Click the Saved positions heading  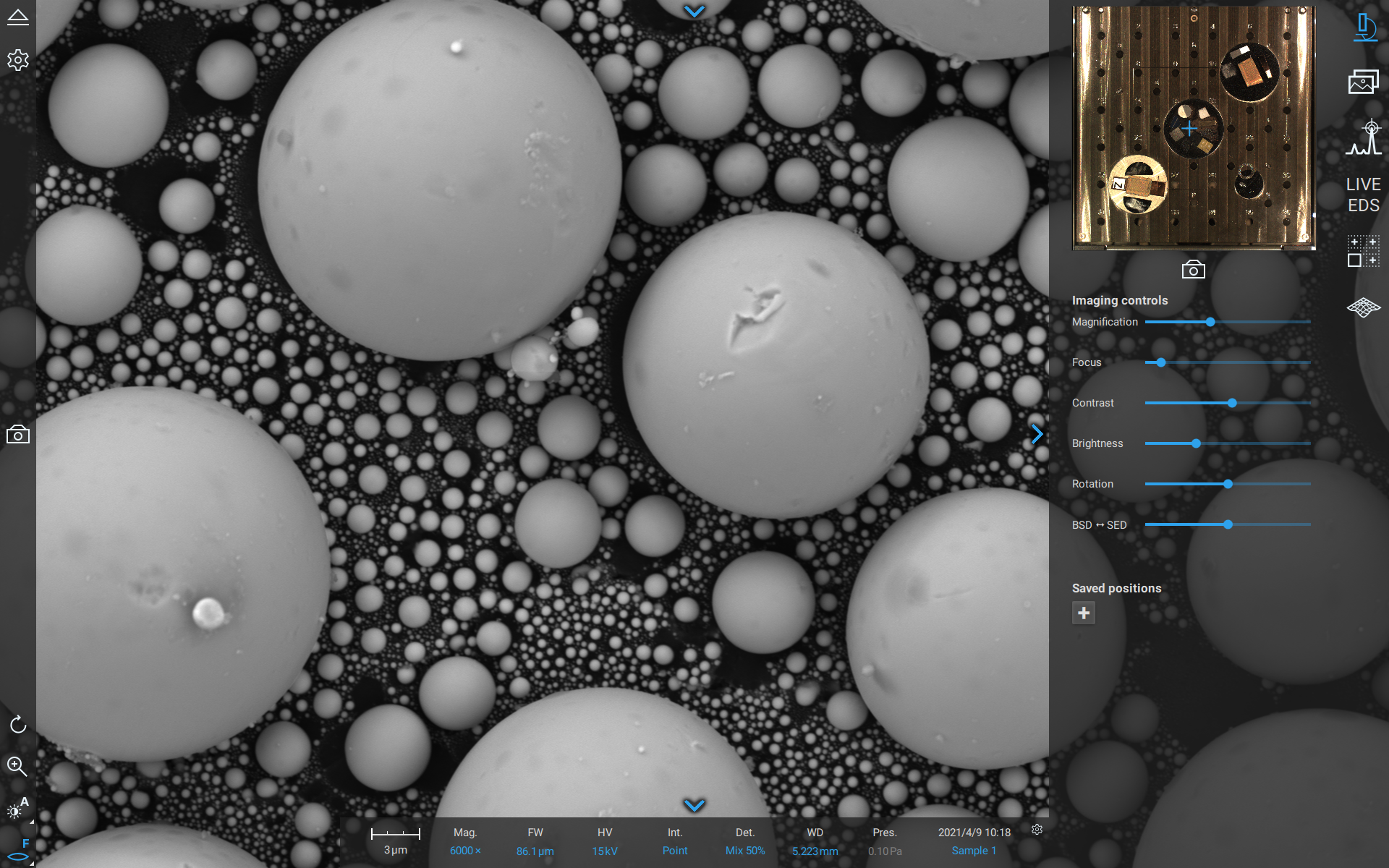click(x=1116, y=588)
